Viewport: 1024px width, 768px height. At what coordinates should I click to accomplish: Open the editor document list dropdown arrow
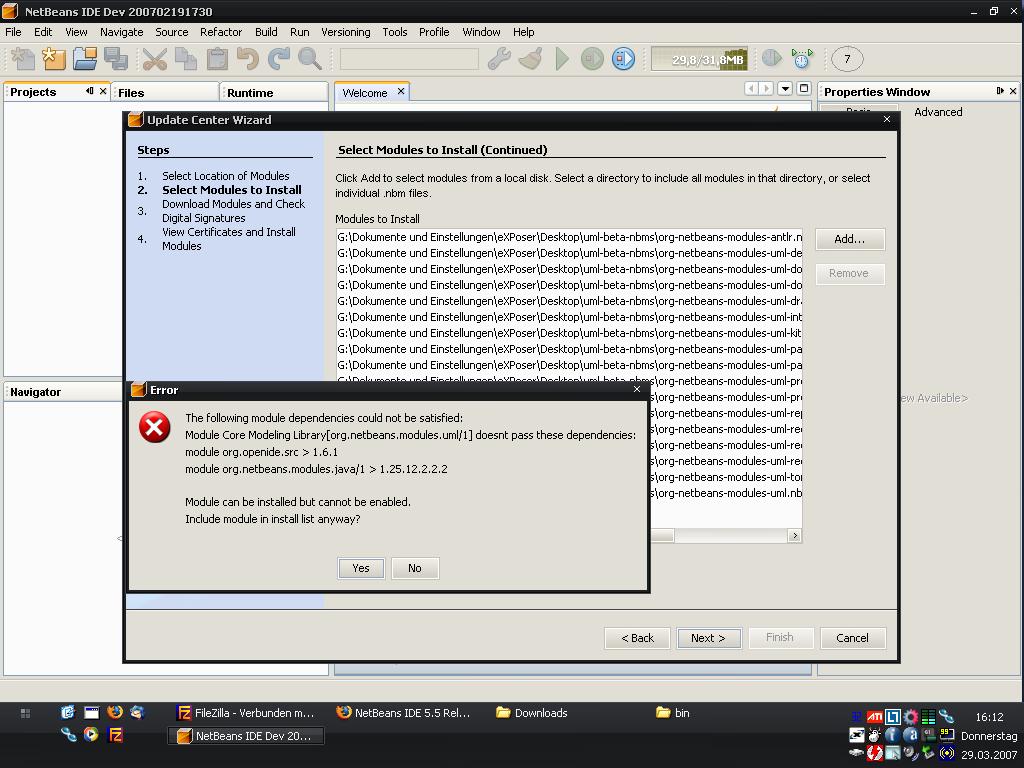tap(786, 88)
